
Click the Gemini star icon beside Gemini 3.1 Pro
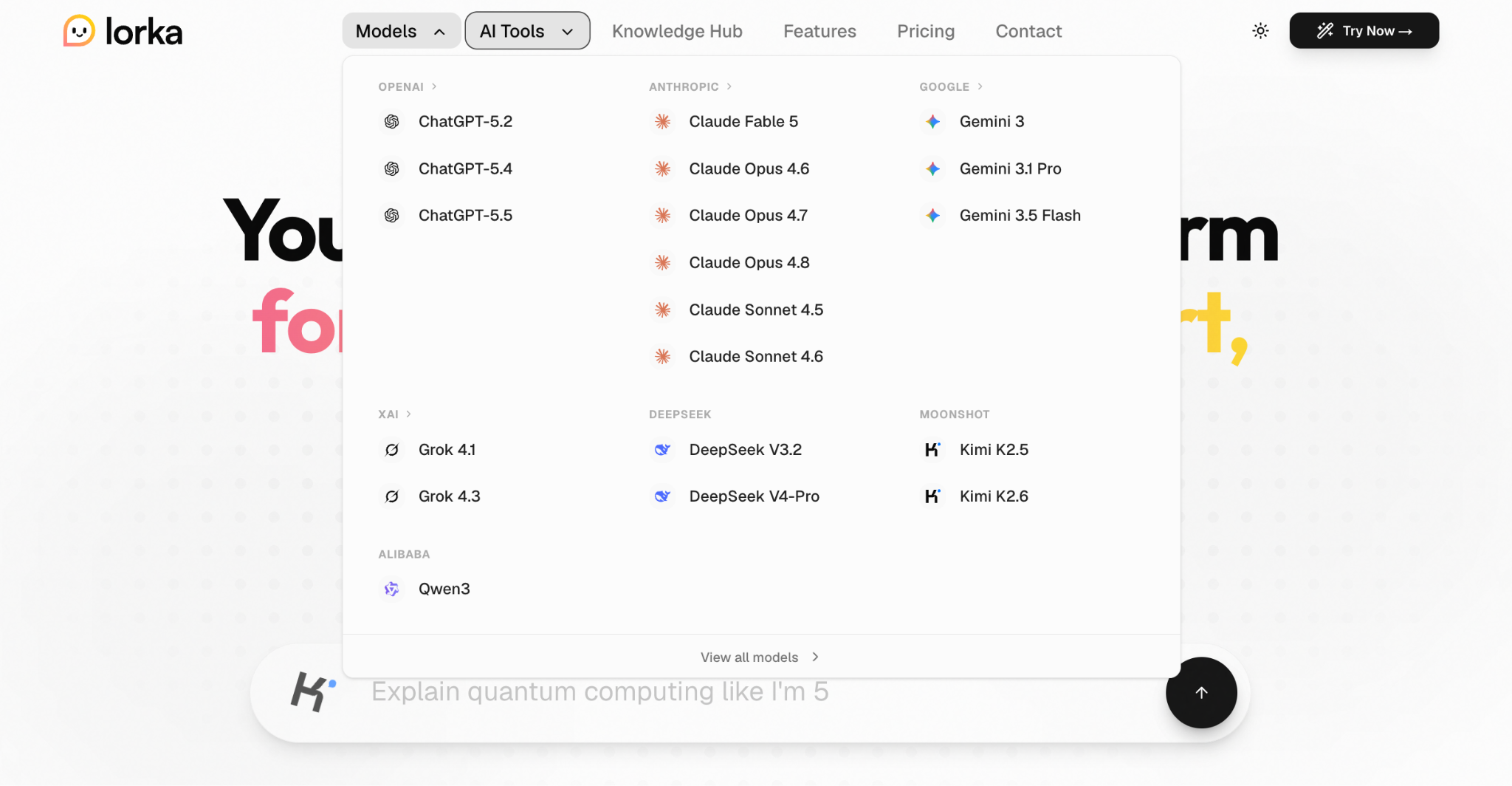[933, 168]
